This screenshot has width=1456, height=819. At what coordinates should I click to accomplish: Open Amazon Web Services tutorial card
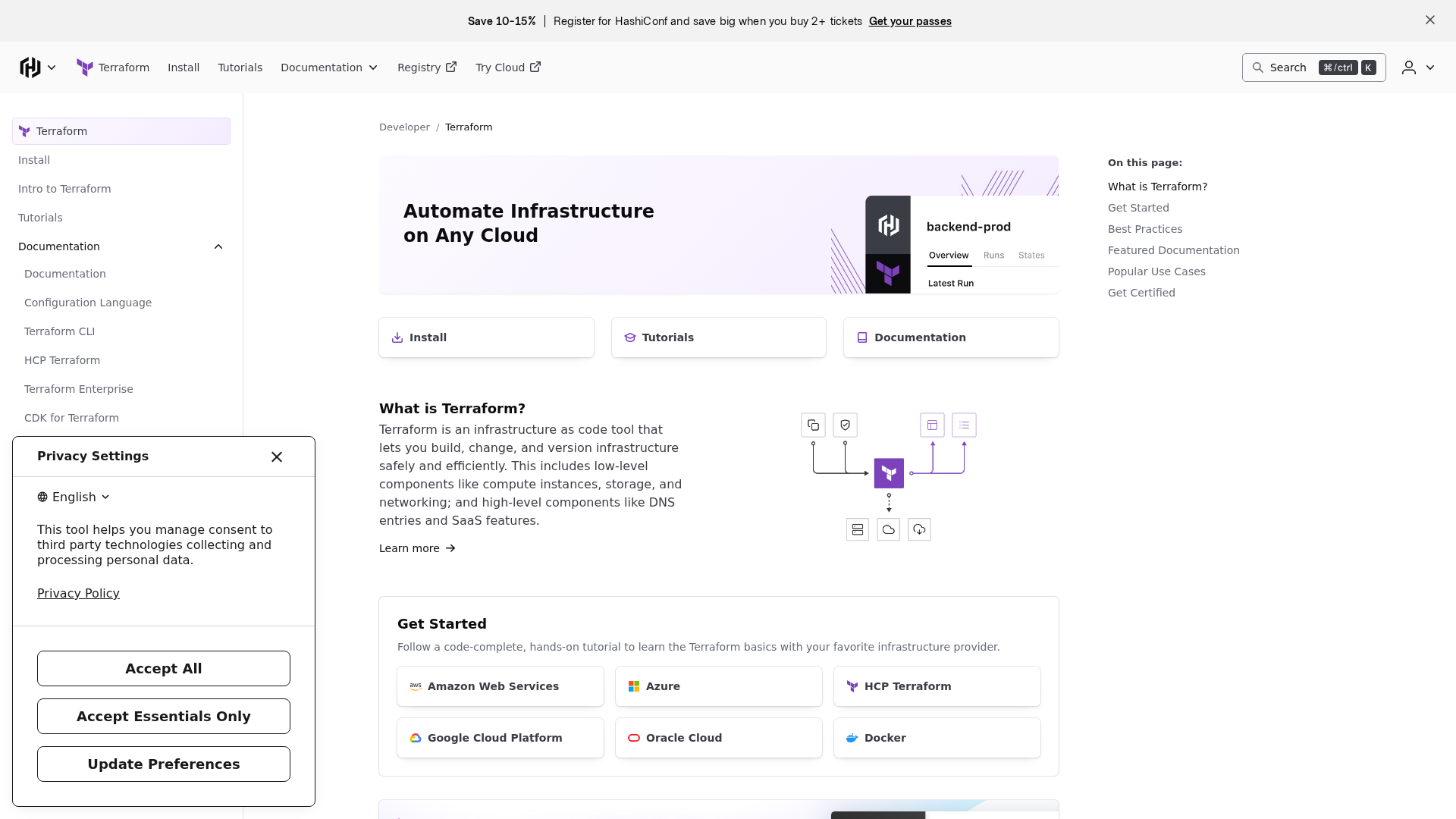(500, 686)
